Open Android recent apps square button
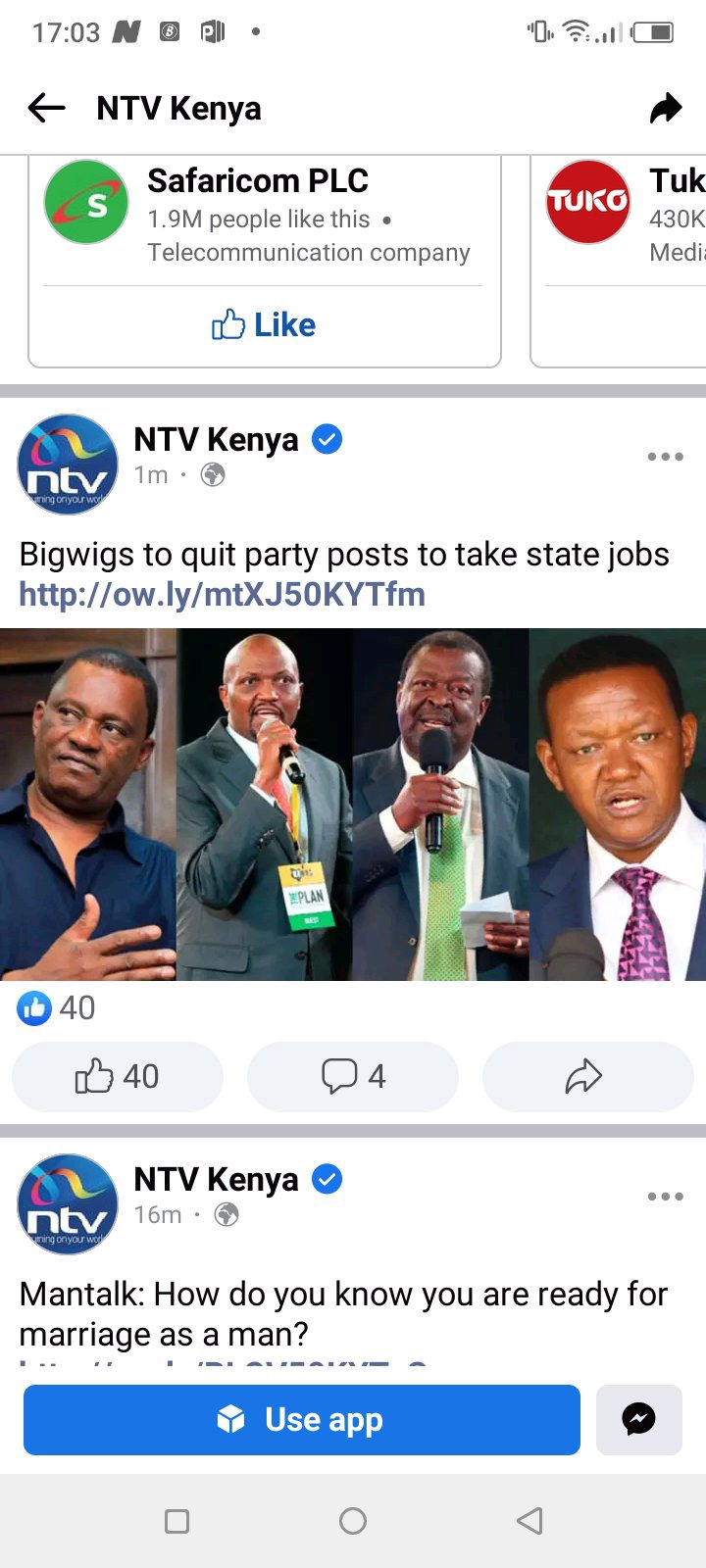706x1568 pixels. click(x=176, y=1521)
